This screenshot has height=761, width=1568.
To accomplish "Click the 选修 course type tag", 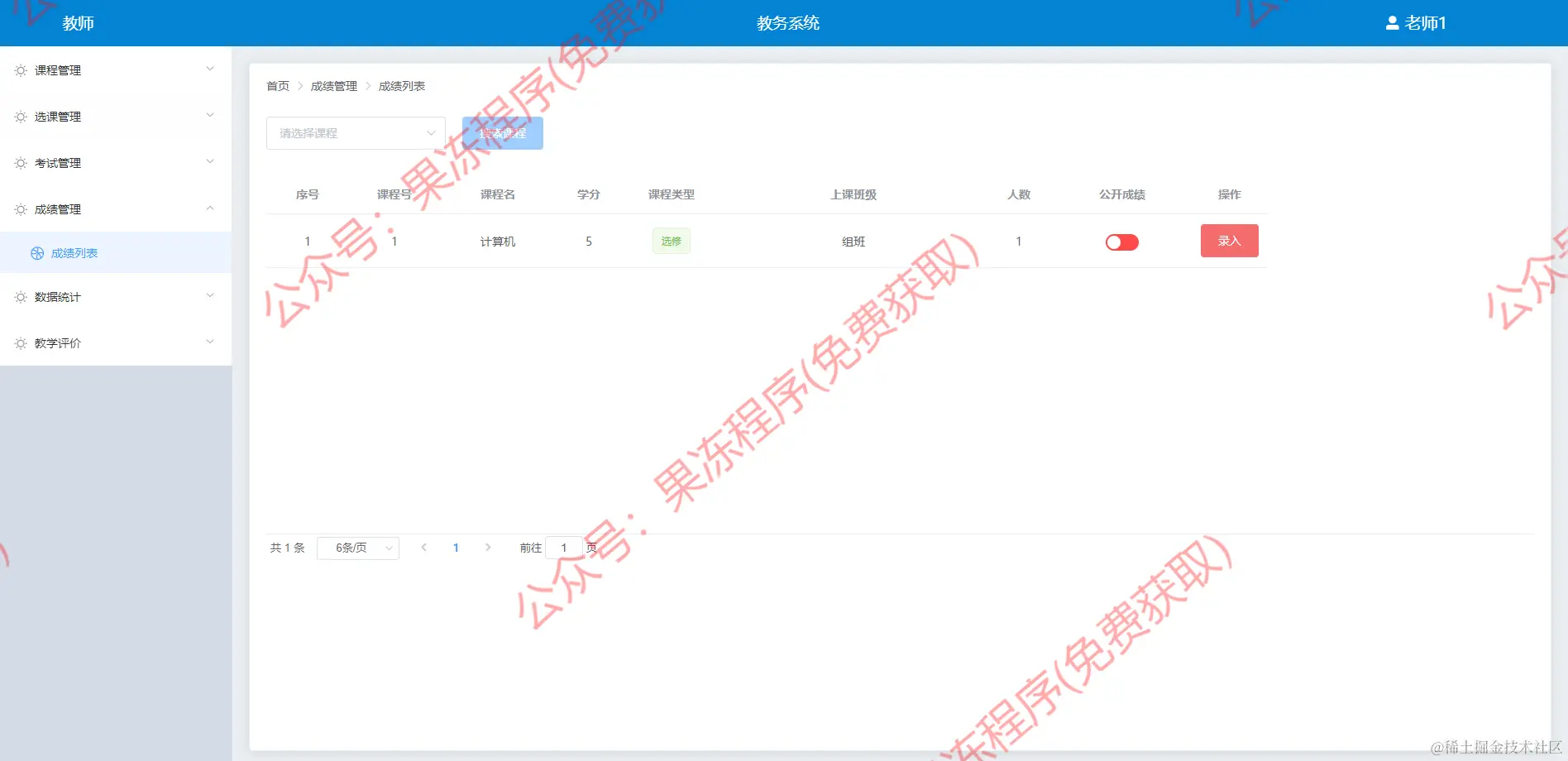I will (x=672, y=241).
